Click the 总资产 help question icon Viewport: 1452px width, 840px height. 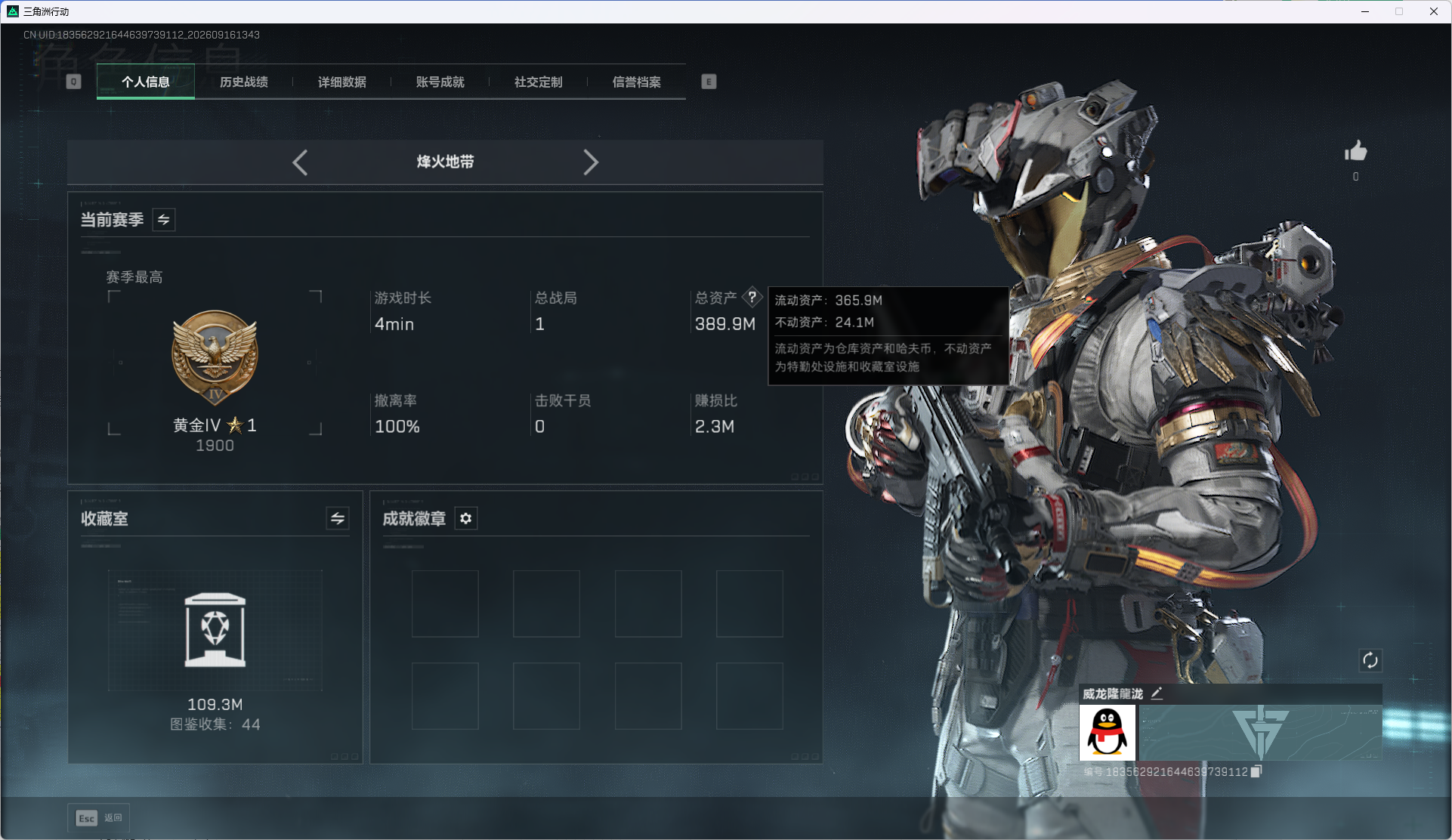coord(752,297)
